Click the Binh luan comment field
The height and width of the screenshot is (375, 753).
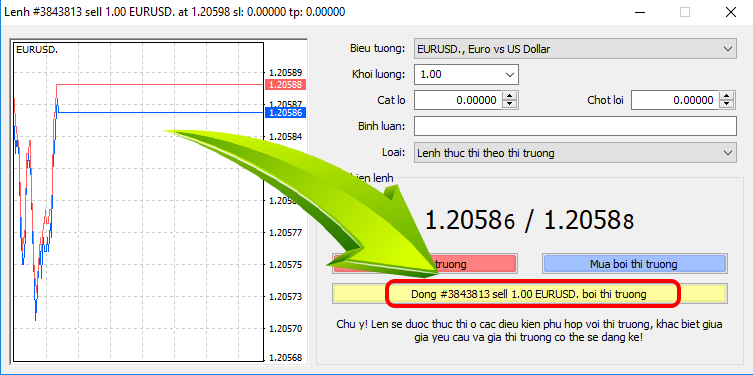coord(575,126)
